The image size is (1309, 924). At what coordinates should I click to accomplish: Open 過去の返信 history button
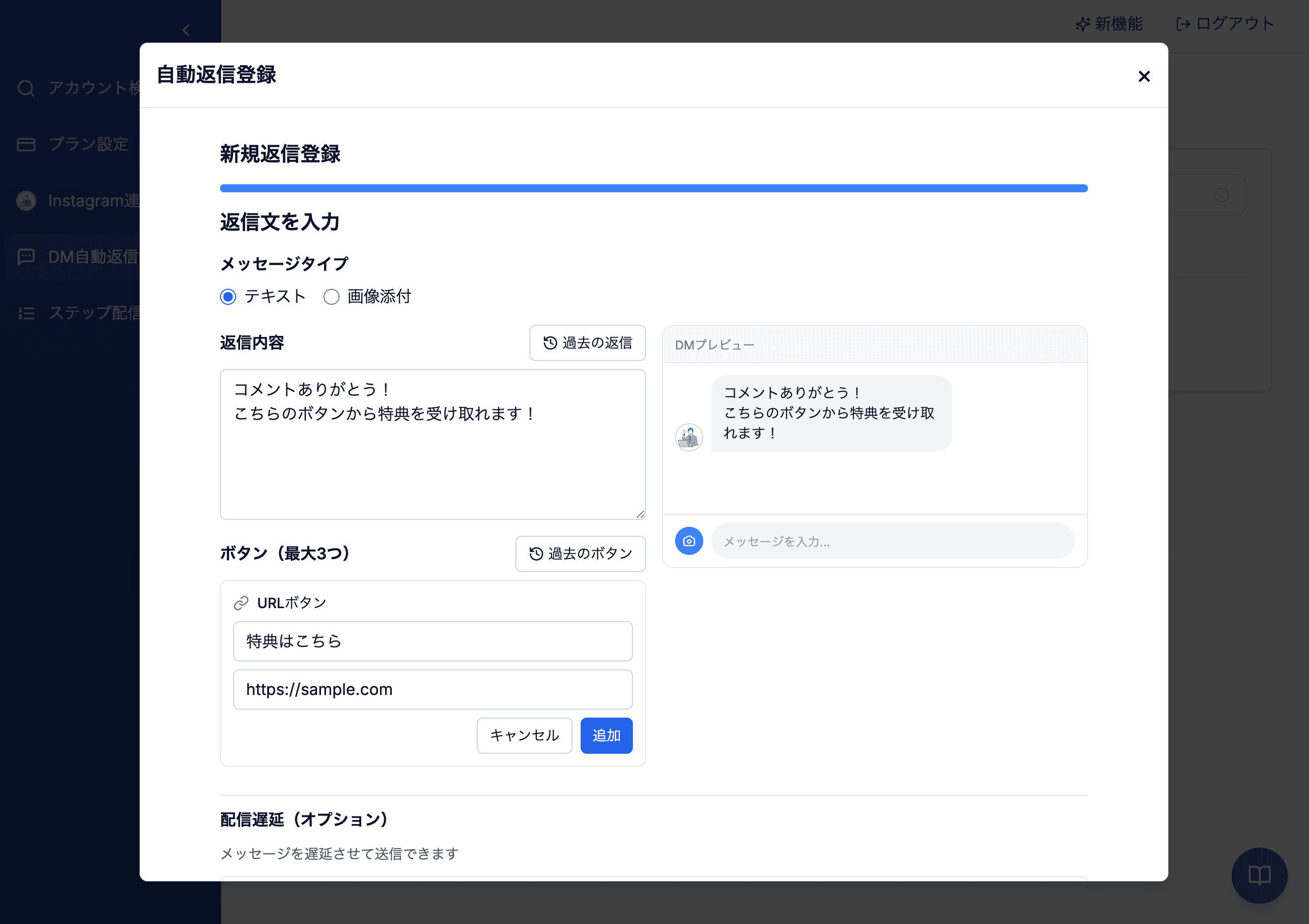[587, 342]
